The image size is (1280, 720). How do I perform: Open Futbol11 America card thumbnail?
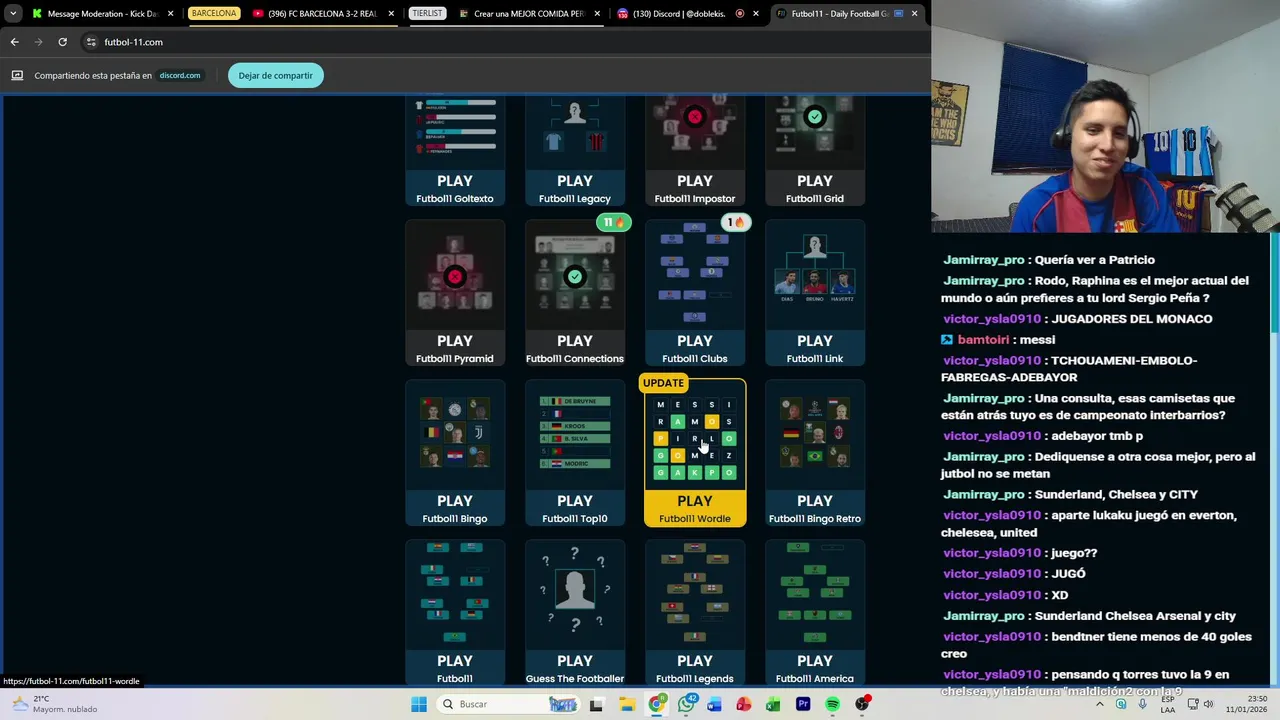(815, 594)
